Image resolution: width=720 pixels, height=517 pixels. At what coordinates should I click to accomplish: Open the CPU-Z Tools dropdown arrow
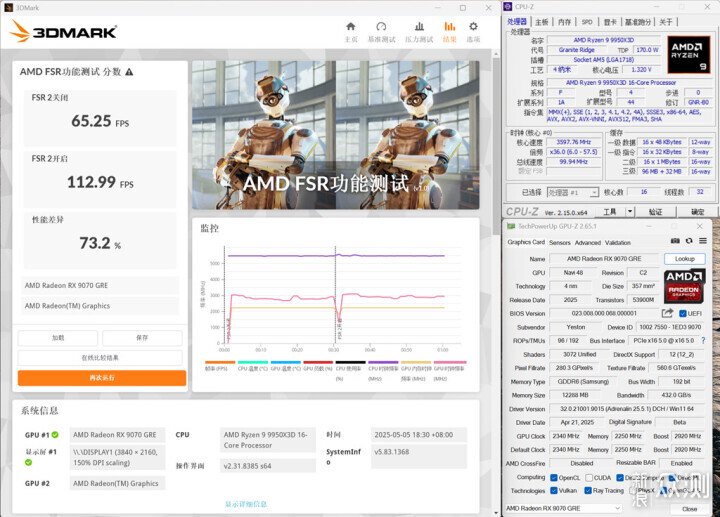click(630, 211)
